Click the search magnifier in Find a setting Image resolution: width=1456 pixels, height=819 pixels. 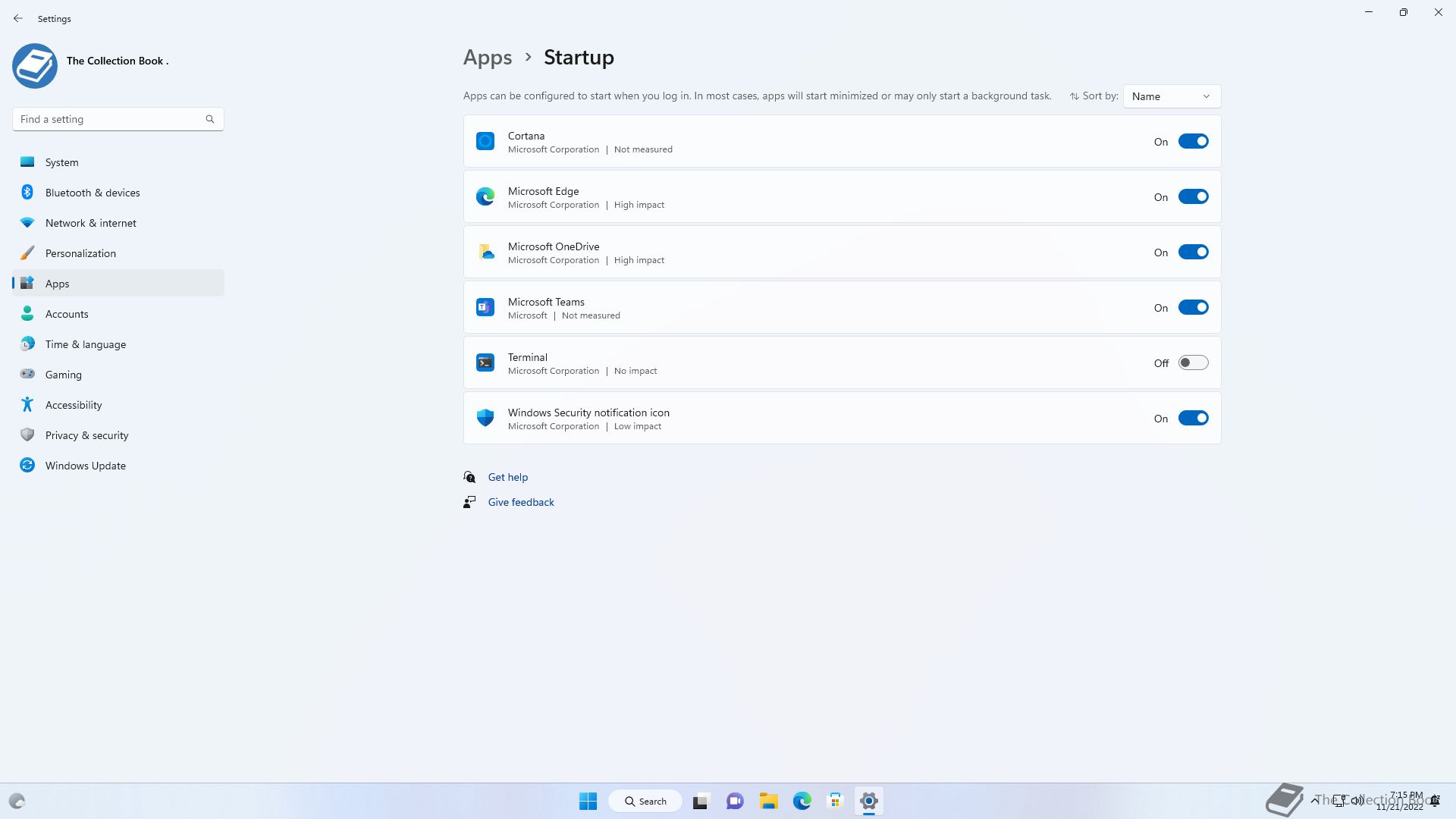click(x=210, y=119)
